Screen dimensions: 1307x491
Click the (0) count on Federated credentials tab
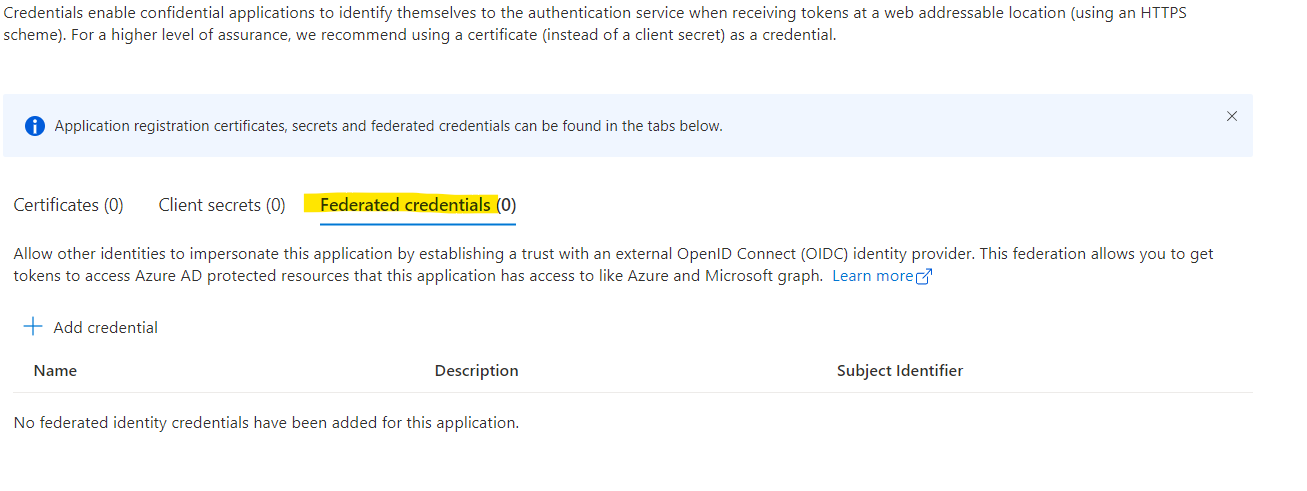point(507,205)
